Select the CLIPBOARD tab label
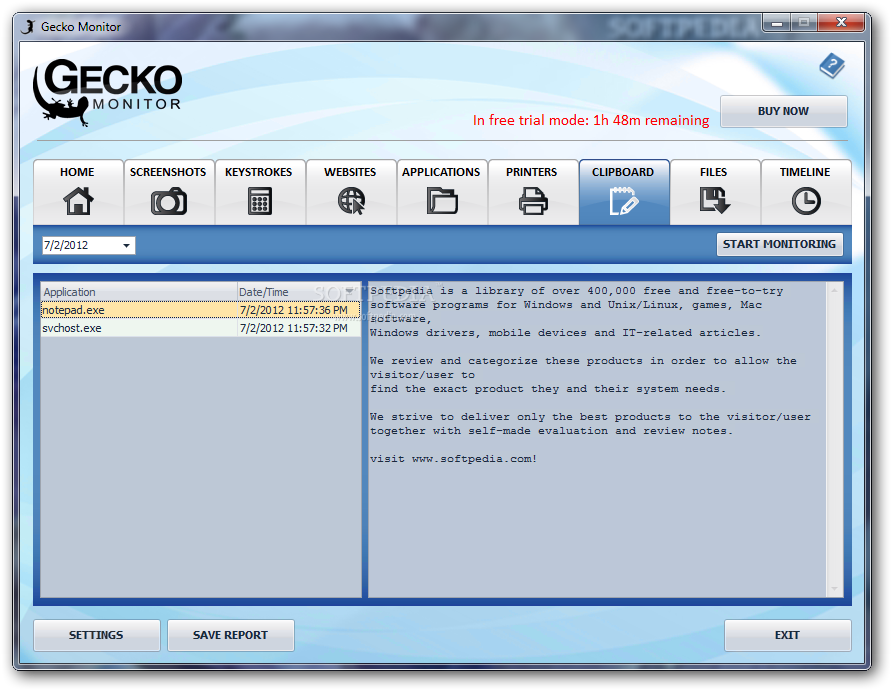This screenshot has height=691, width=892. click(623, 172)
